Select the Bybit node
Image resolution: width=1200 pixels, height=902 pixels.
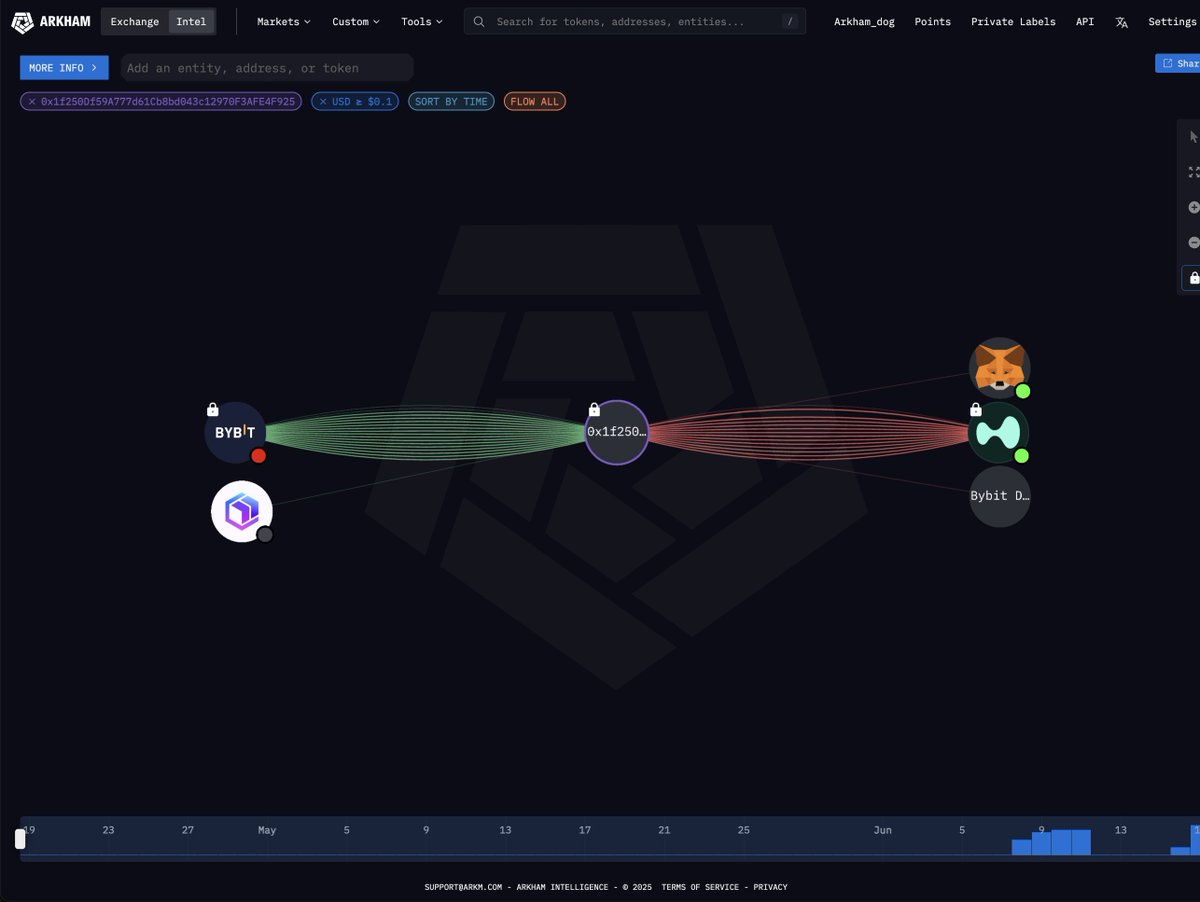(236, 433)
